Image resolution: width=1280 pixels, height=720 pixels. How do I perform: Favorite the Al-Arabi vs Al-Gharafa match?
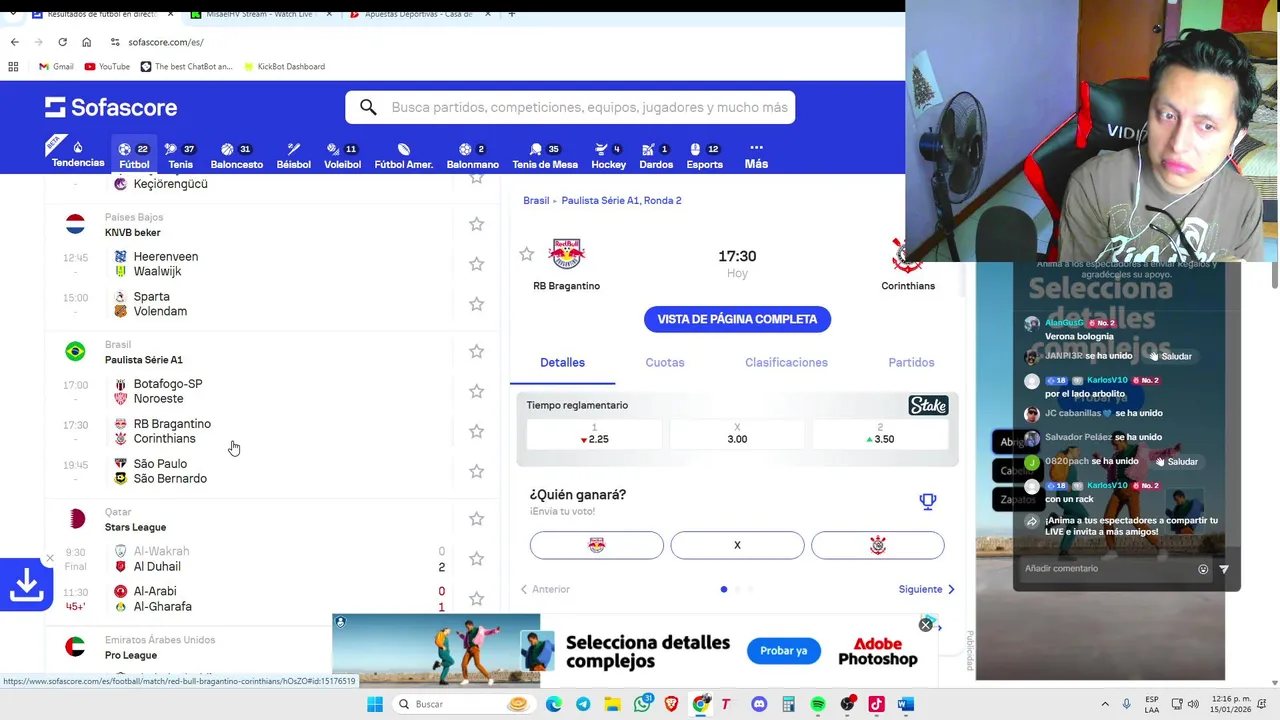pyautogui.click(x=477, y=599)
